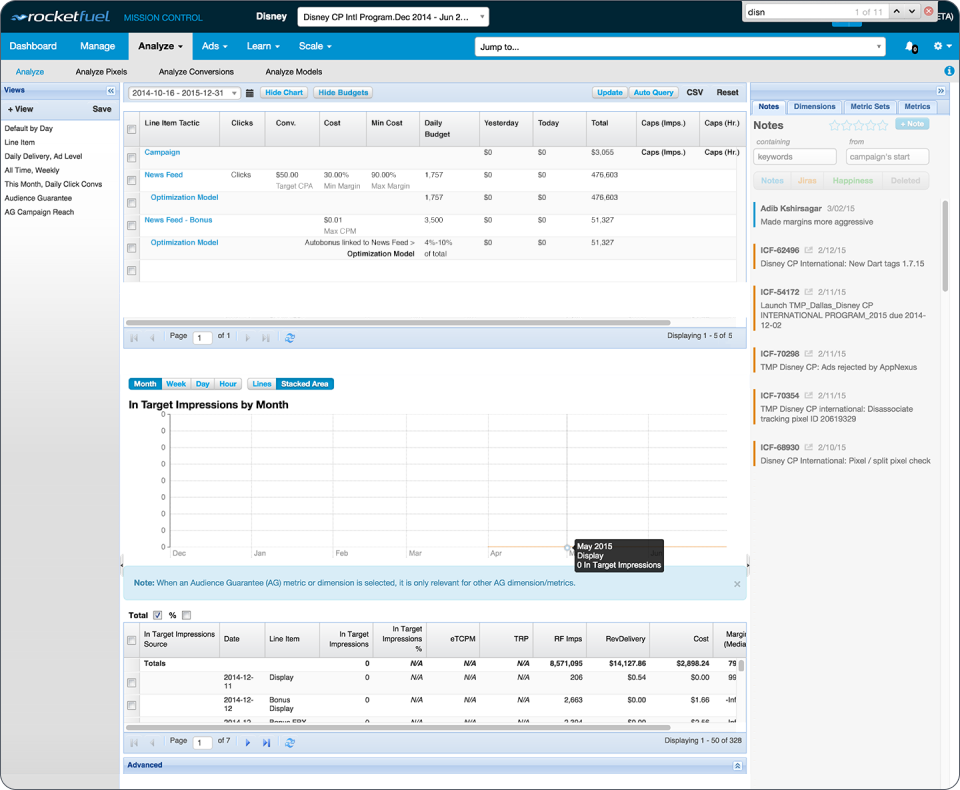This screenshot has height=790, width=960.
Task: Select all rows in bottom table header
Action: 132,641
